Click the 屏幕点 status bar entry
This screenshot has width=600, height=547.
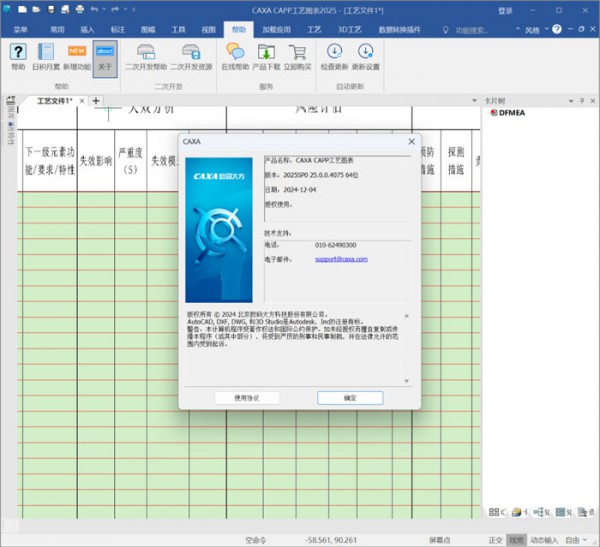pyautogui.click(x=440, y=540)
